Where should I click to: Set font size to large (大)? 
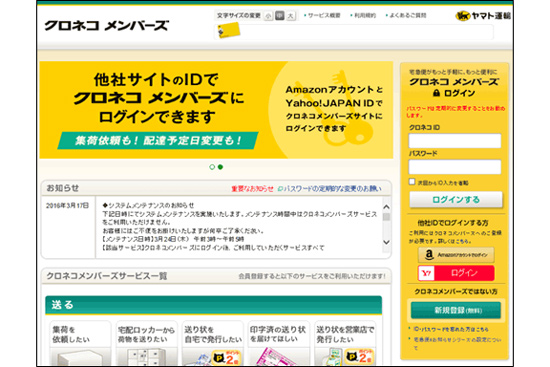(291, 16)
